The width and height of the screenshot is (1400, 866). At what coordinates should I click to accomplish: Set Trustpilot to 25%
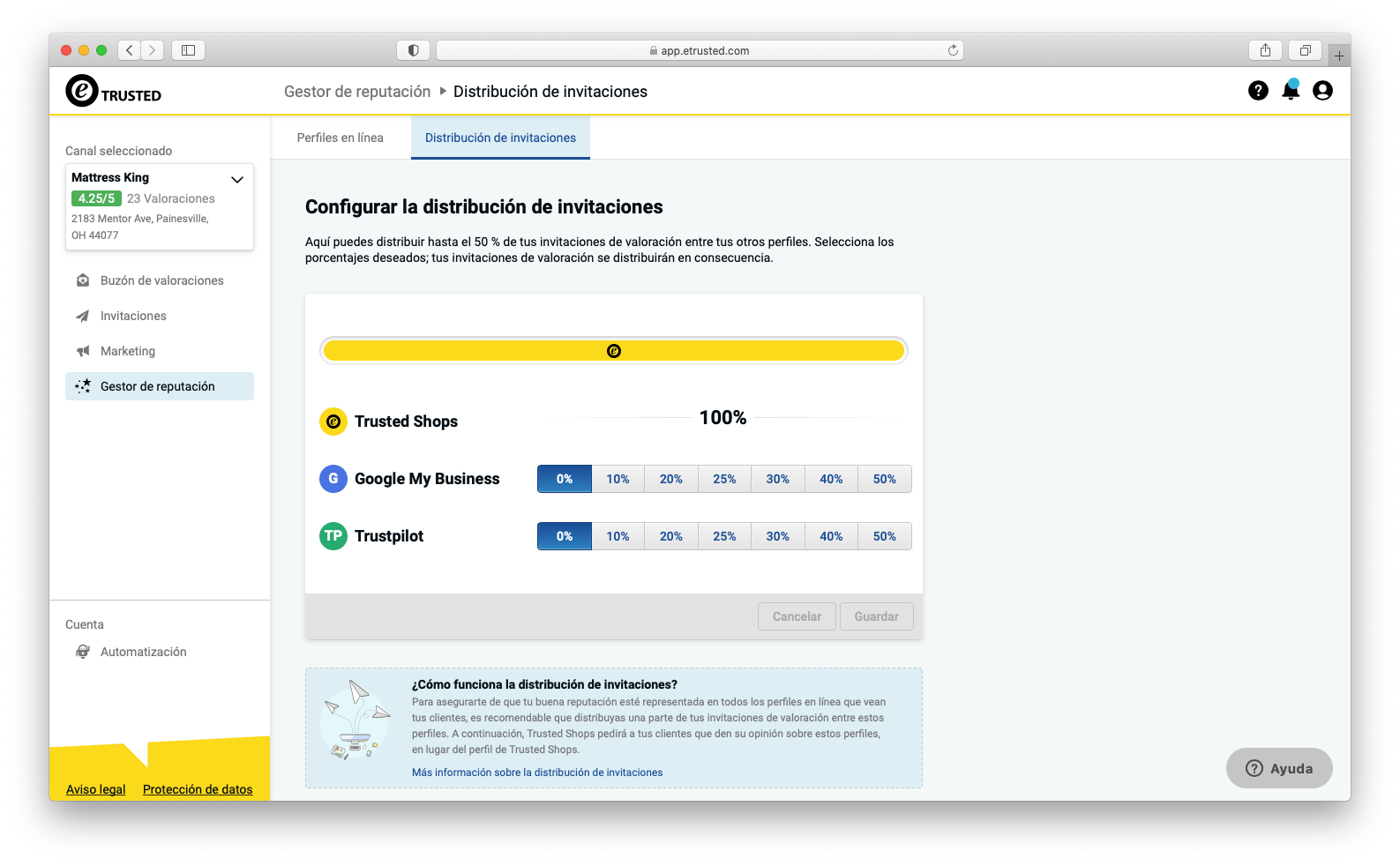point(724,536)
